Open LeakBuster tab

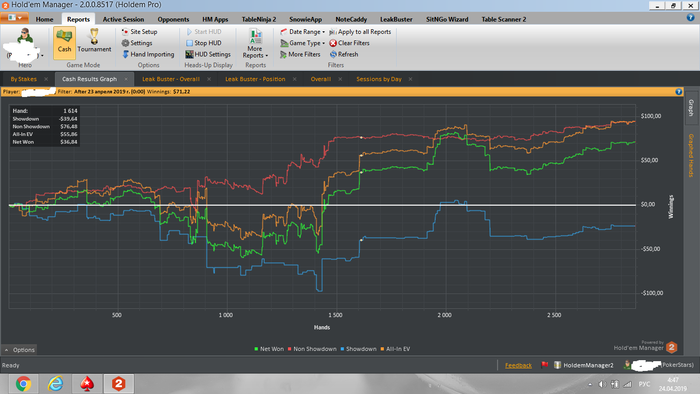click(396, 19)
